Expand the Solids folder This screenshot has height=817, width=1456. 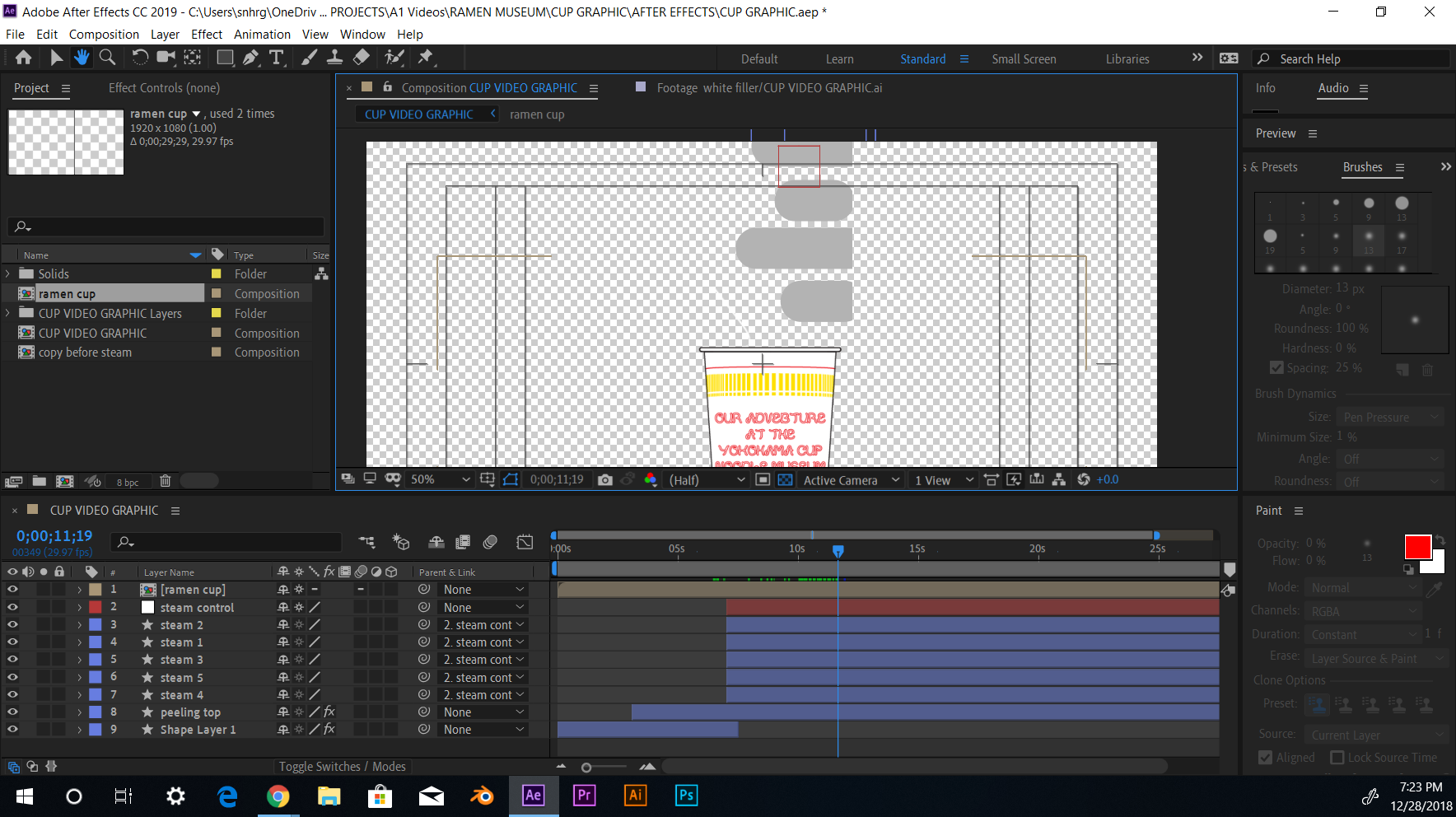click(x=8, y=273)
